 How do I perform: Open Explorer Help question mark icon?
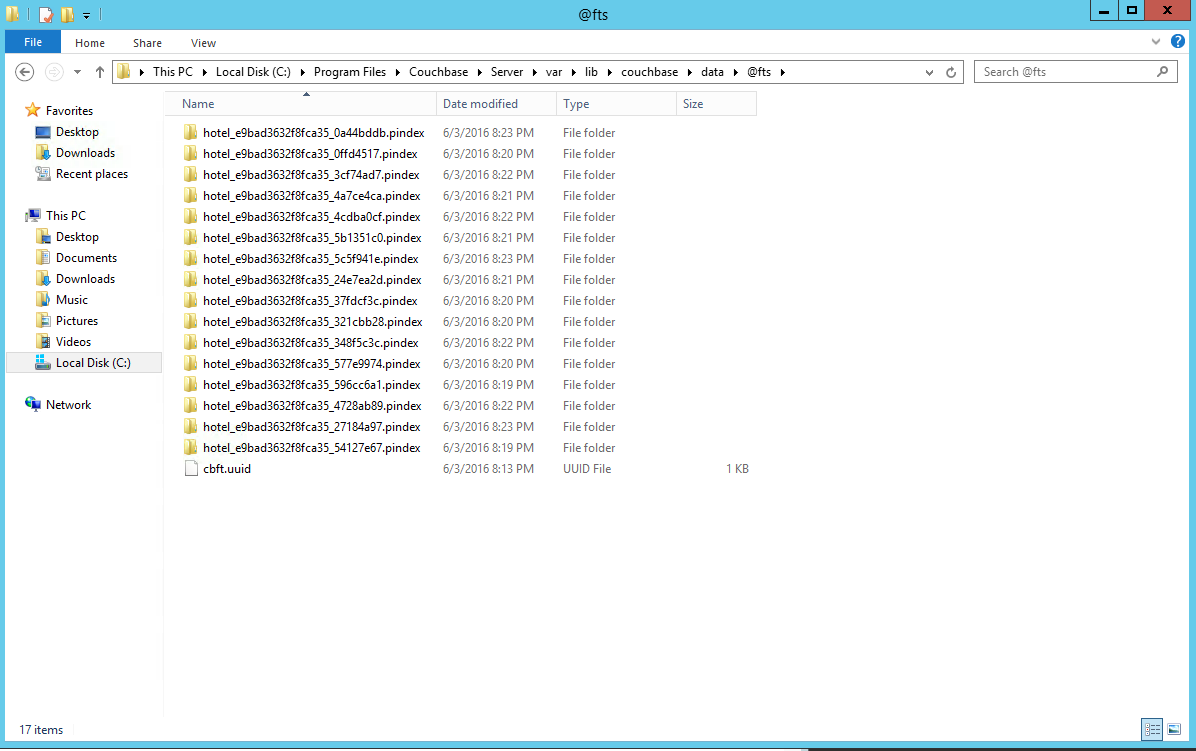(x=1178, y=42)
